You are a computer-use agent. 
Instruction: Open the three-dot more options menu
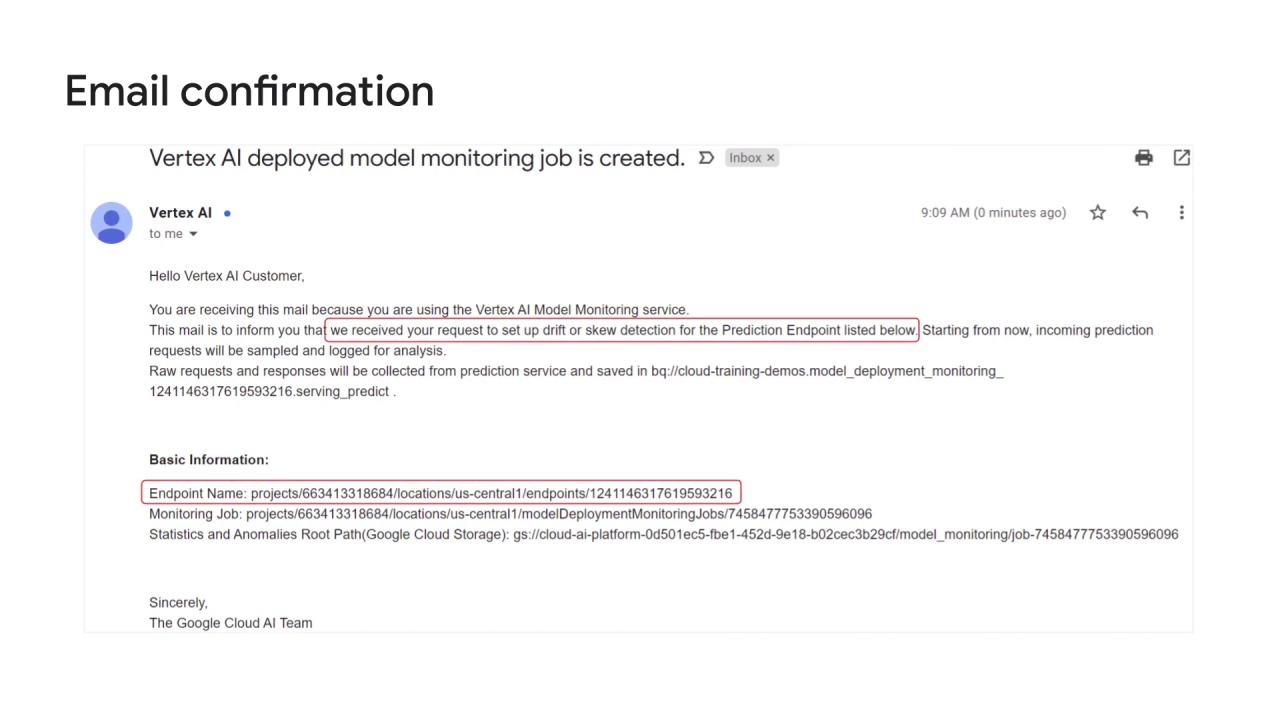coord(1181,212)
